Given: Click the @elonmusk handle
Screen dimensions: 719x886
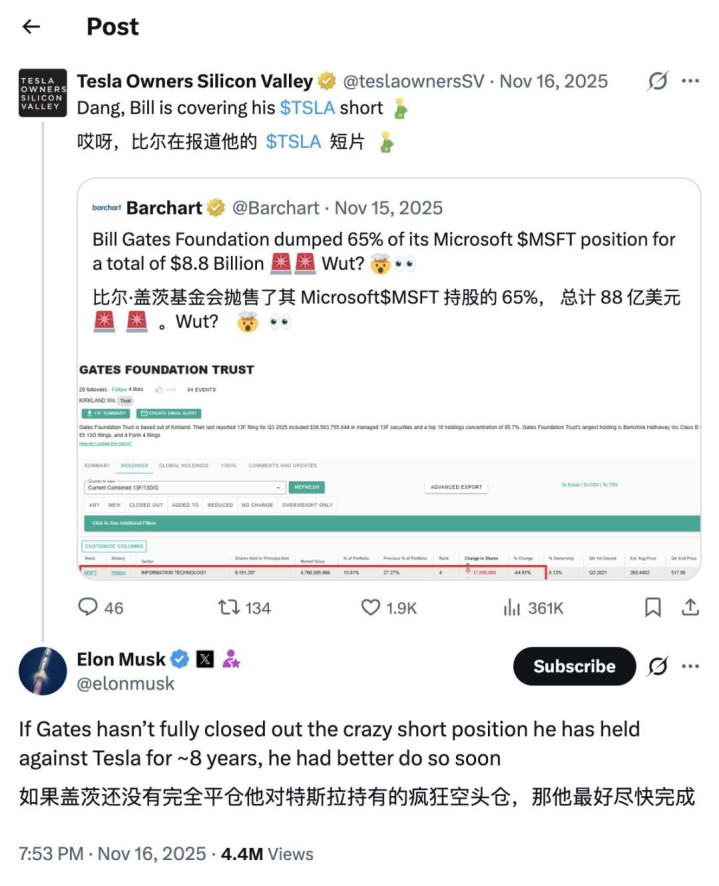Looking at the screenshot, I should point(125,684).
